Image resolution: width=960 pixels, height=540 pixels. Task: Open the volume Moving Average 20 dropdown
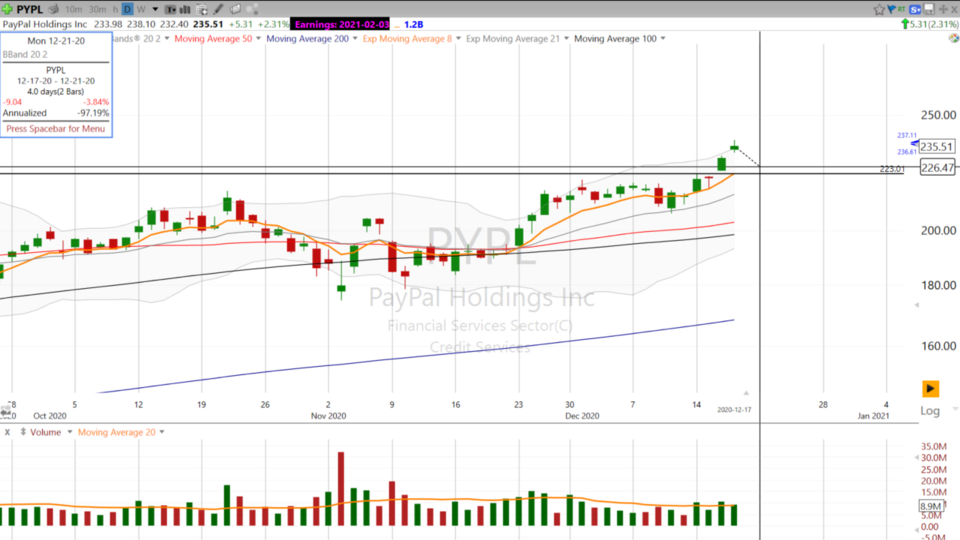(x=162, y=432)
